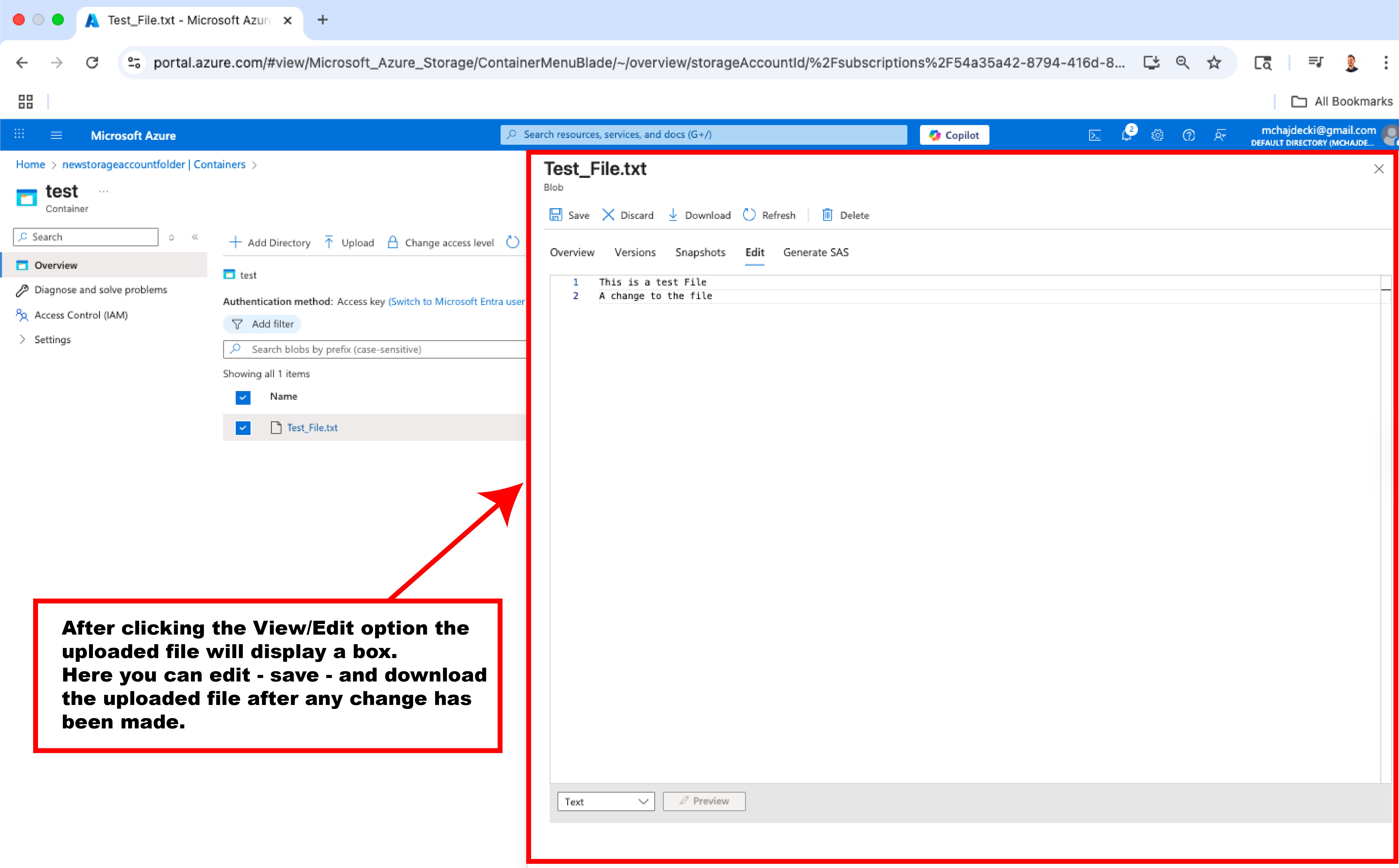1399x868 pixels.
Task: Open Azure notifications bell
Action: (x=1126, y=135)
